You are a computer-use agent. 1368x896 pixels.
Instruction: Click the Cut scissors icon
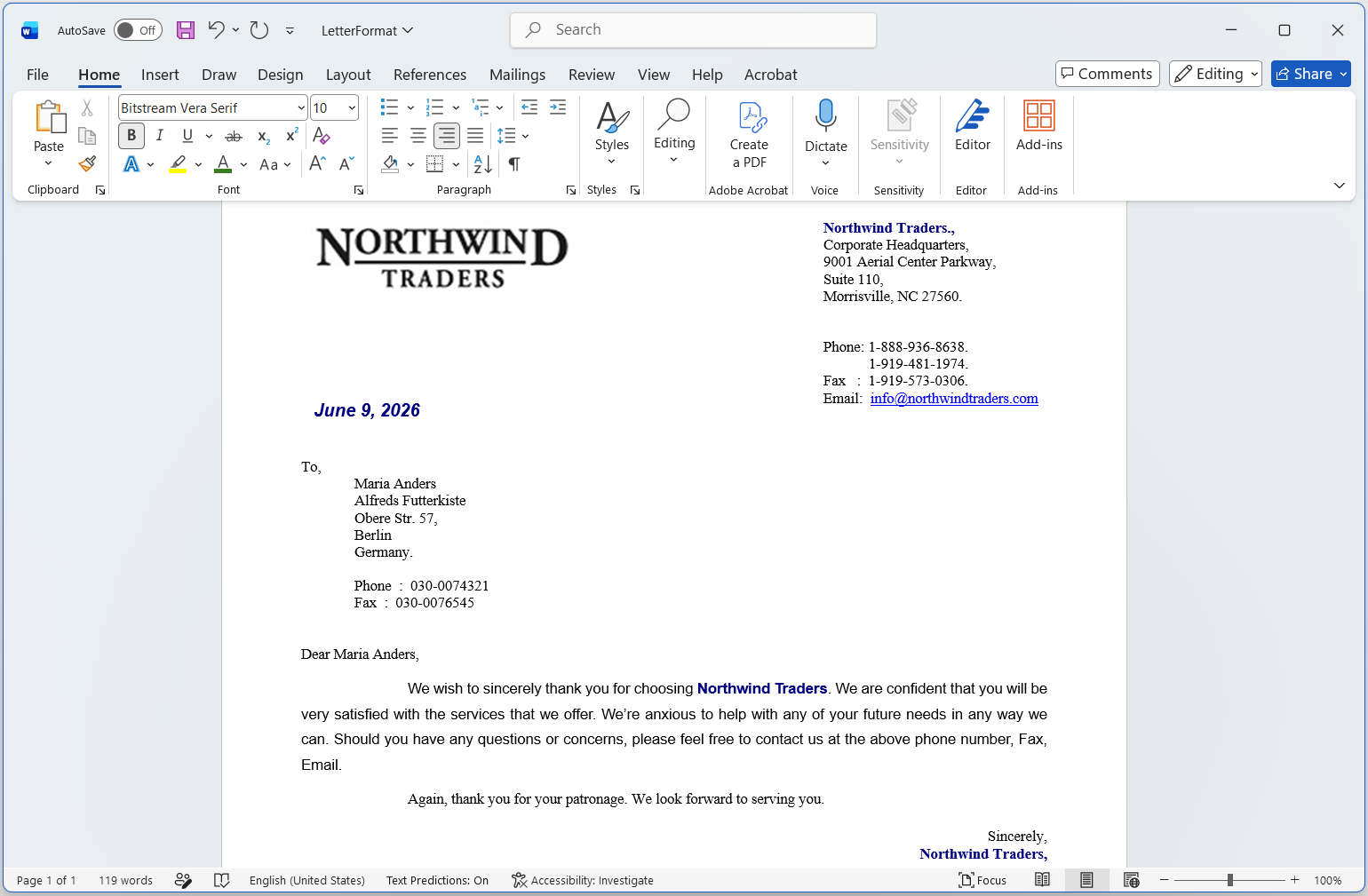click(x=87, y=108)
